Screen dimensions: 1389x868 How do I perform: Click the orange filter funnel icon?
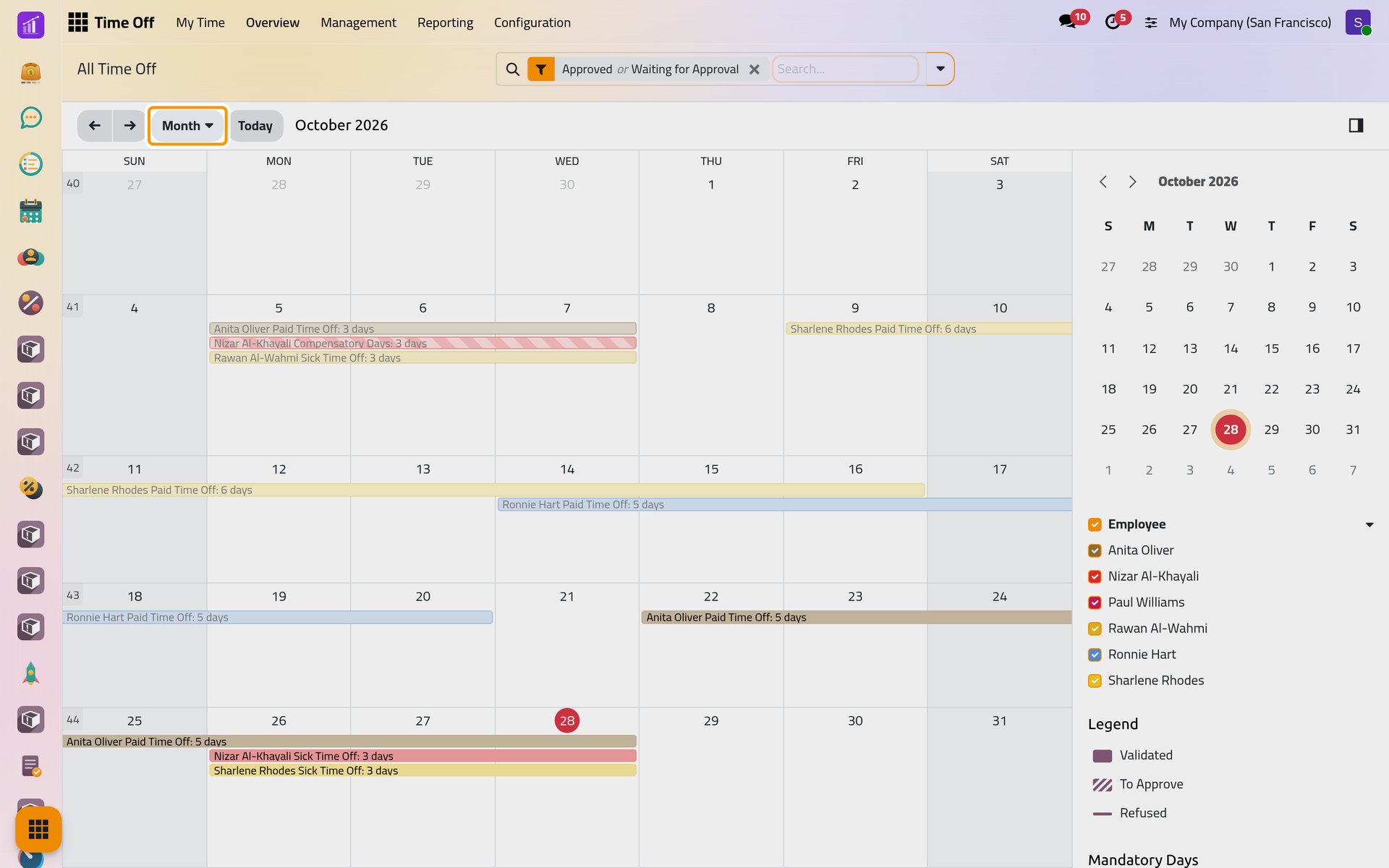click(540, 69)
